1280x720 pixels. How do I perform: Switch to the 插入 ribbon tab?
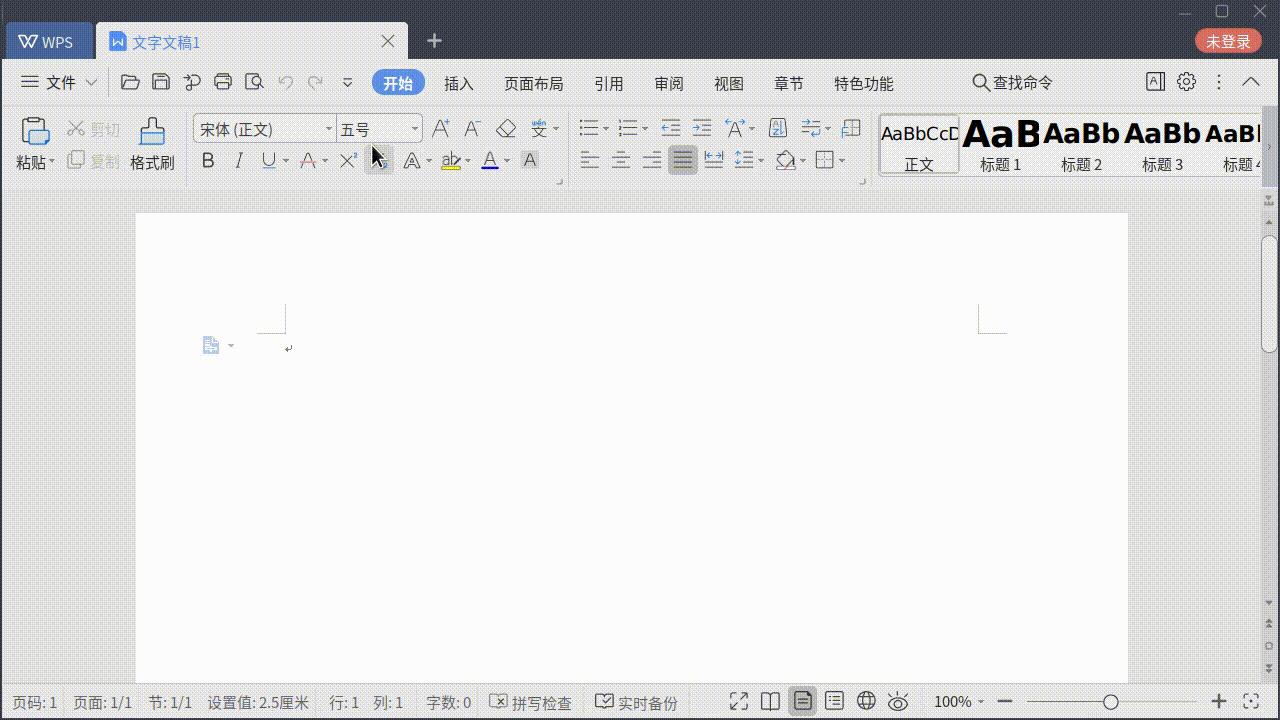pyautogui.click(x=458, y=83)
